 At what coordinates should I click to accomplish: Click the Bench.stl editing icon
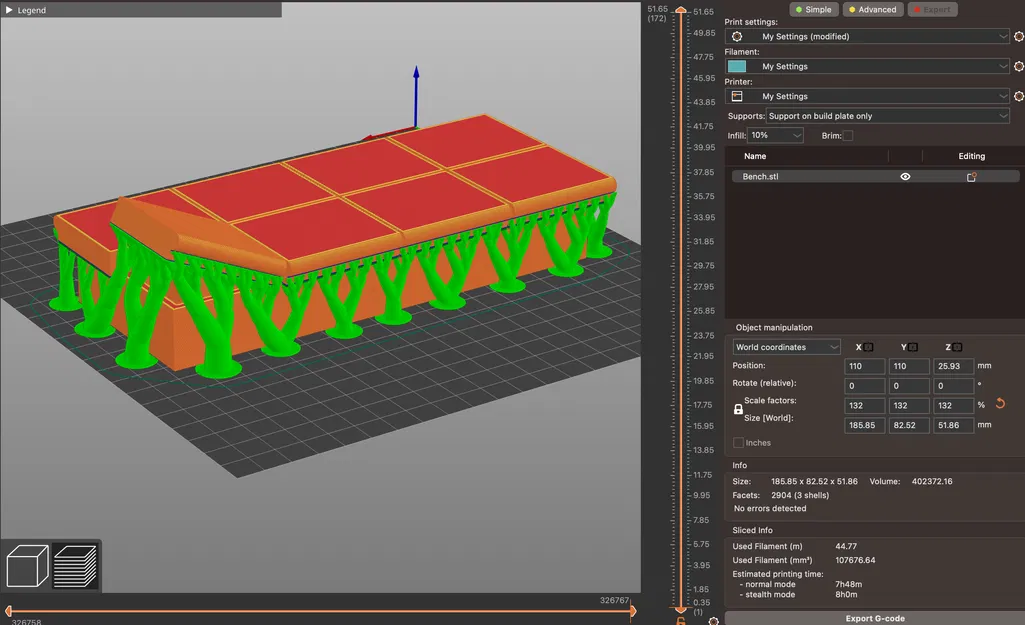pyautogui.click(x=971, y=177)
